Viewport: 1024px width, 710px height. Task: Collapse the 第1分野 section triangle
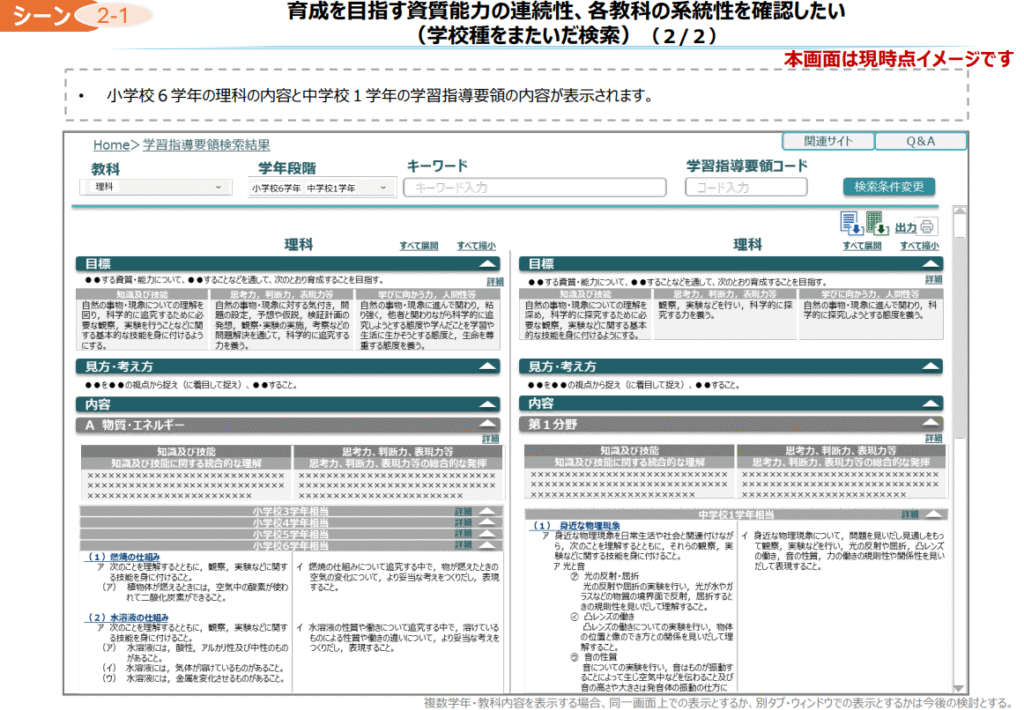(931, 425)
